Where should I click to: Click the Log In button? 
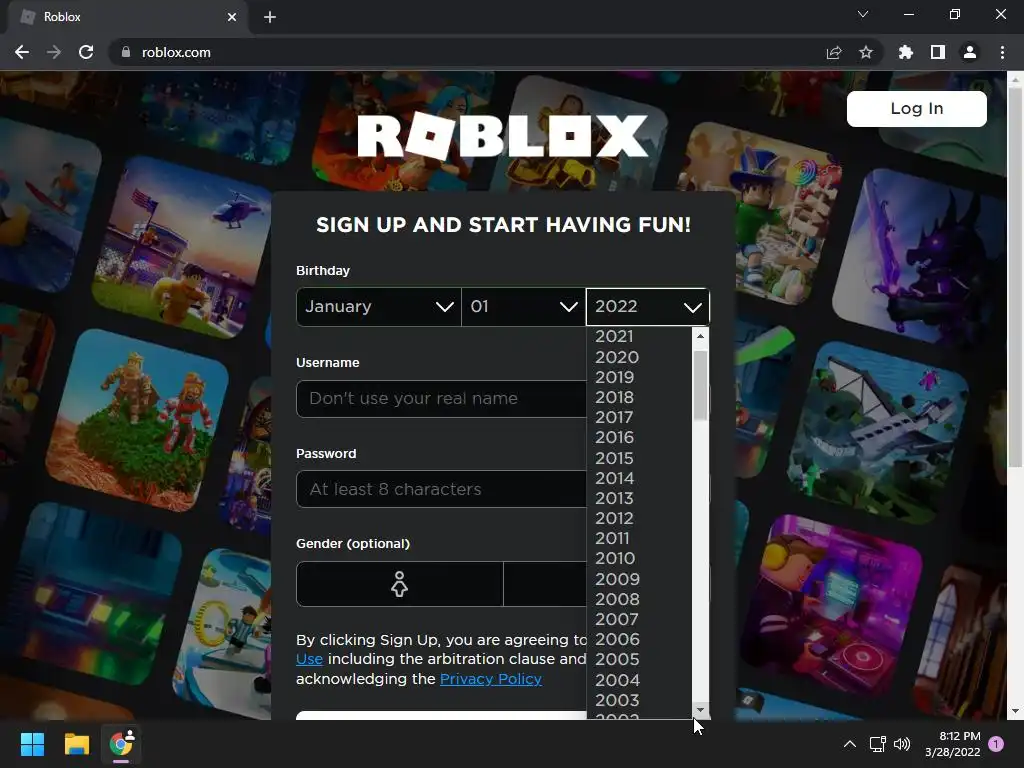[x=916, y=108]
